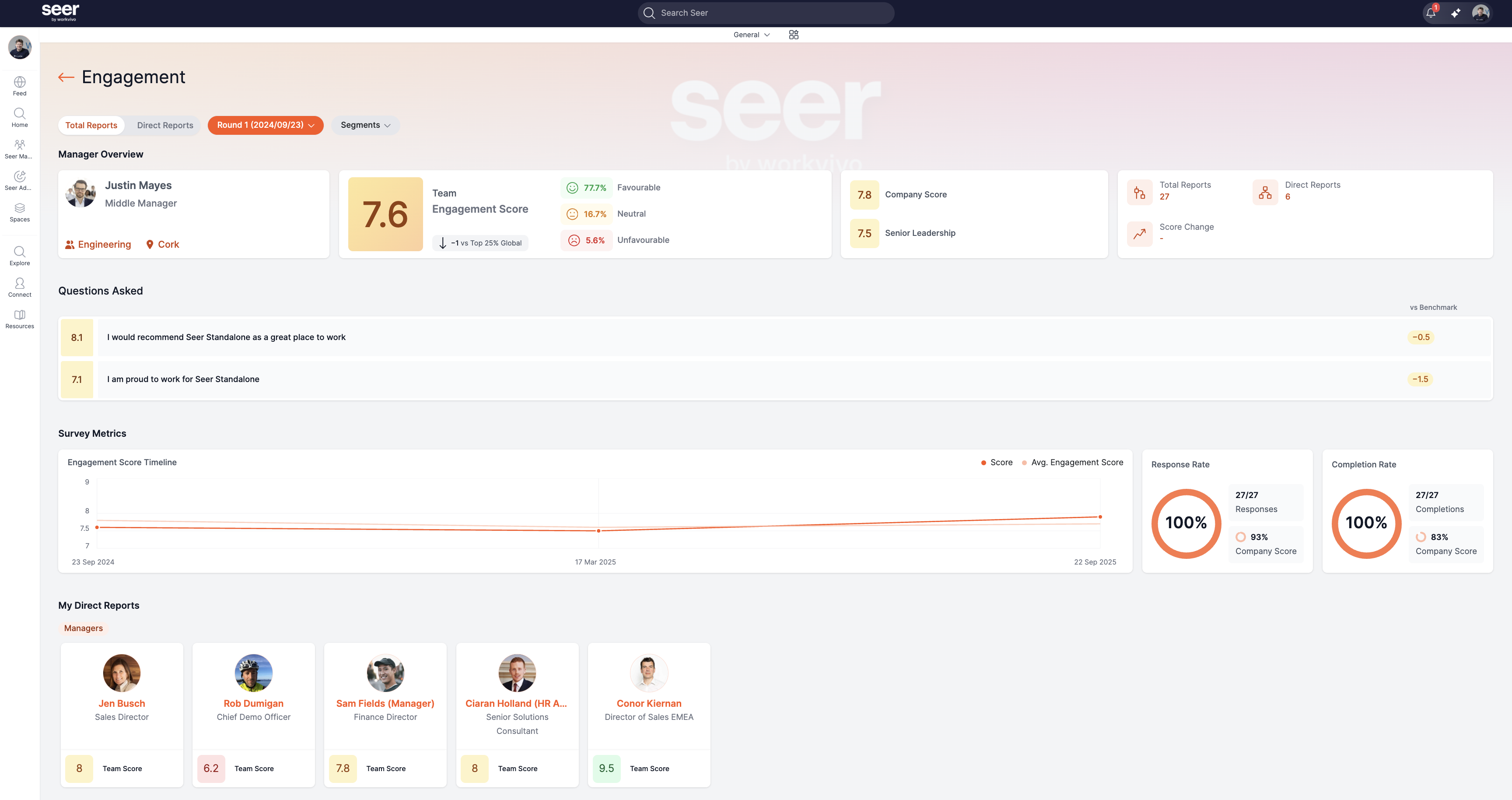This screenshot has height=800, width=1512.
Task: Open Conor Kiernan's profile link
Action: tap(648, 703)
